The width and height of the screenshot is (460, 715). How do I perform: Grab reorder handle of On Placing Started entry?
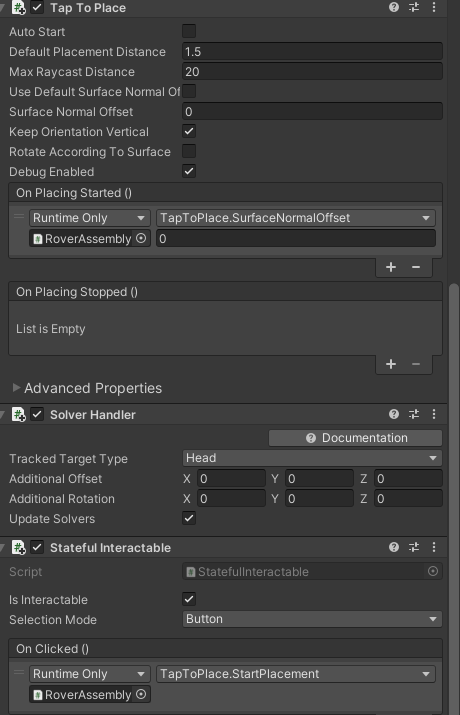pos(19,217)
